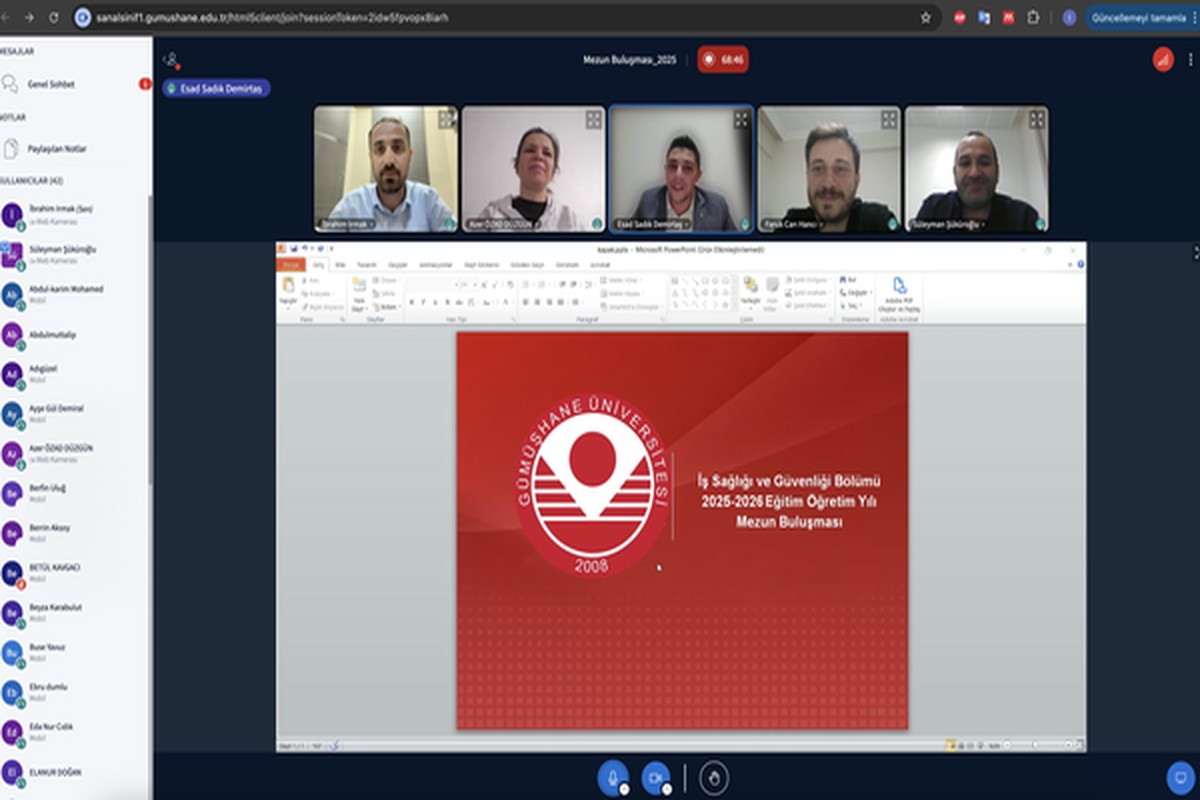Toggle the webcam sharing button

point(655,776)
